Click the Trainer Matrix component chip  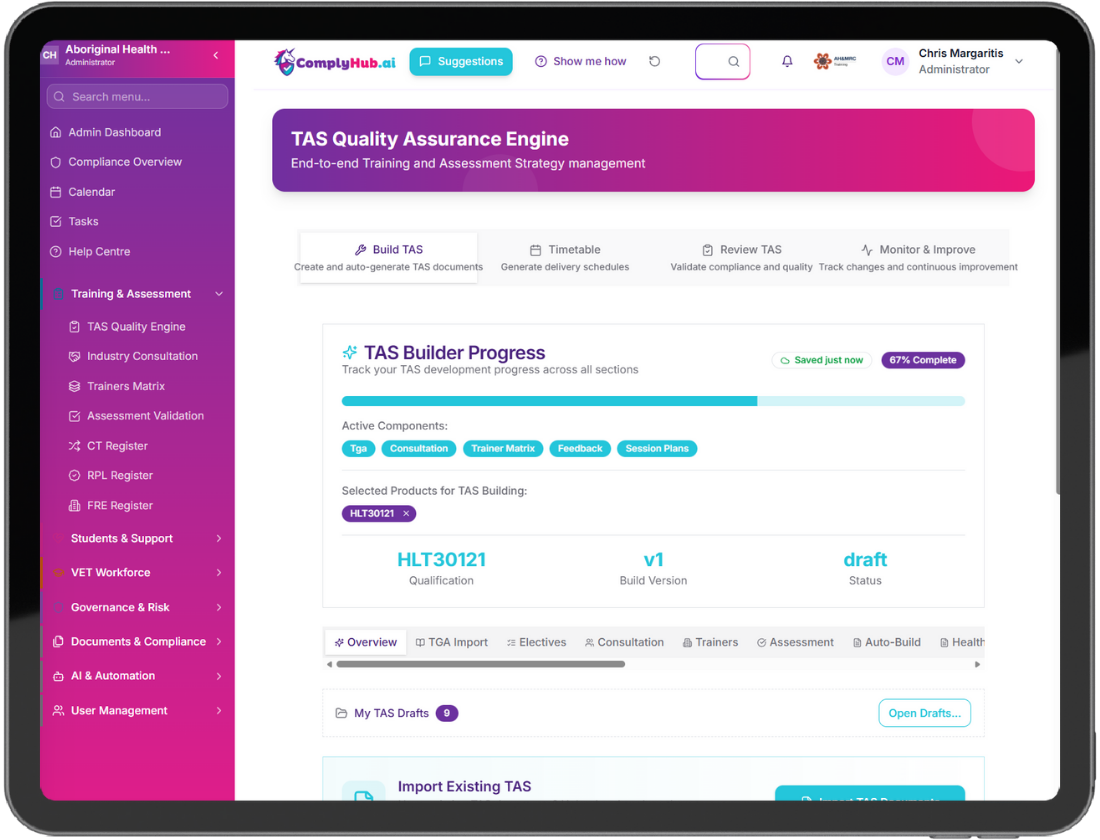tap(503, 448)
